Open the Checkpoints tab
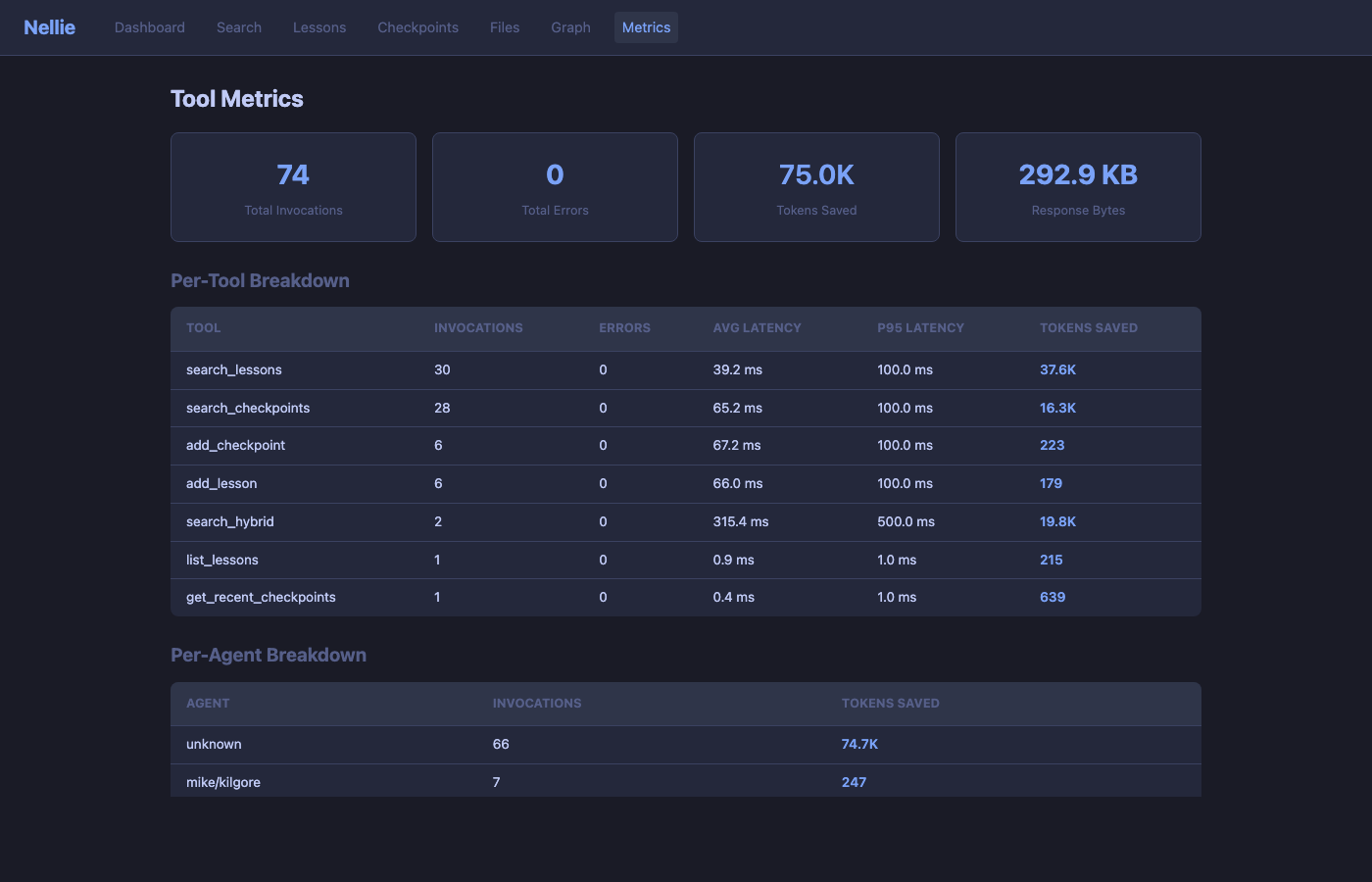Image resolution: width=1372 pixels, height=882 pixels. 417,27
